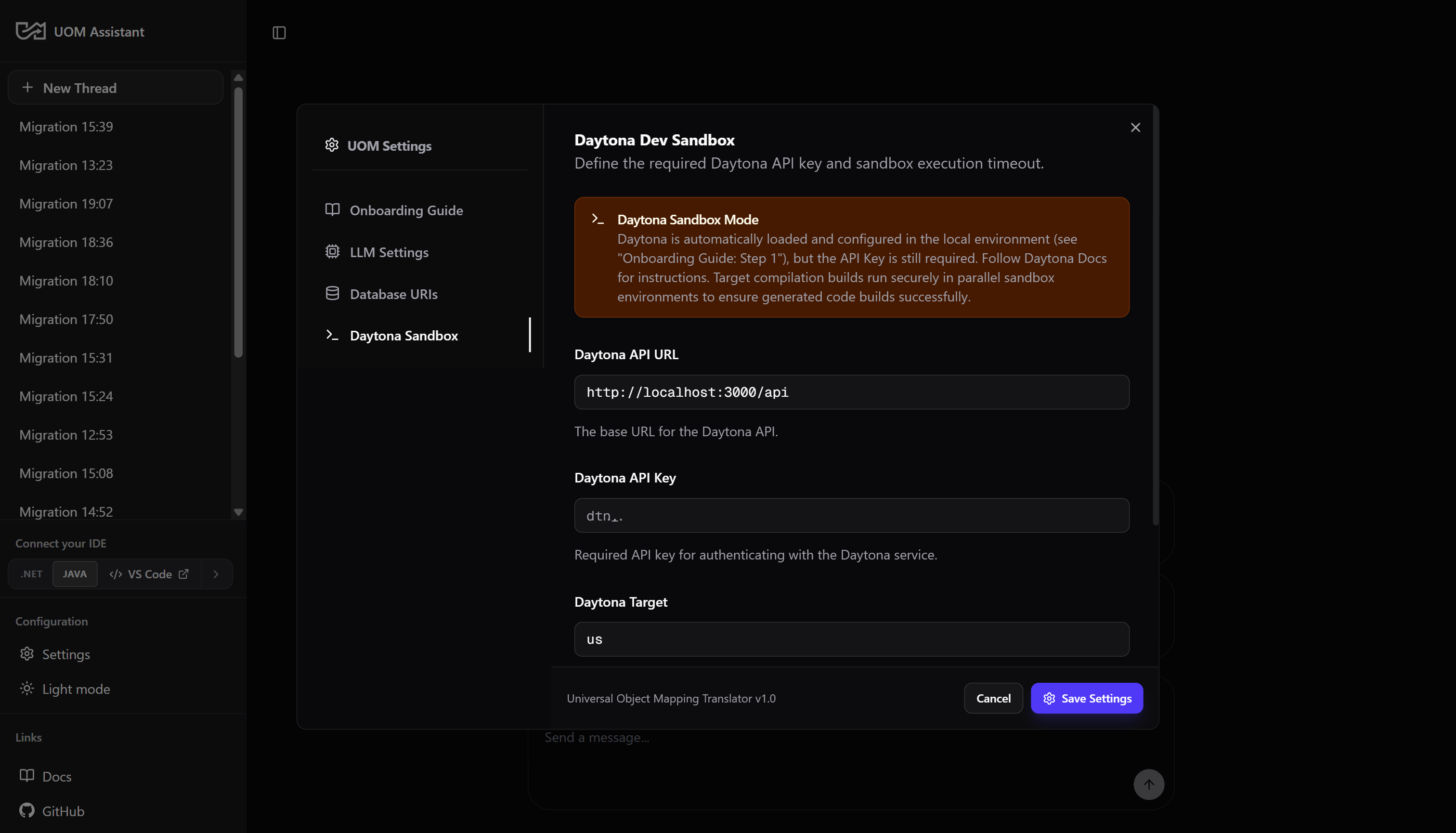Open thread Migration 19:07
Viewport: 1456px width, 833px height.
pos(116,204)
